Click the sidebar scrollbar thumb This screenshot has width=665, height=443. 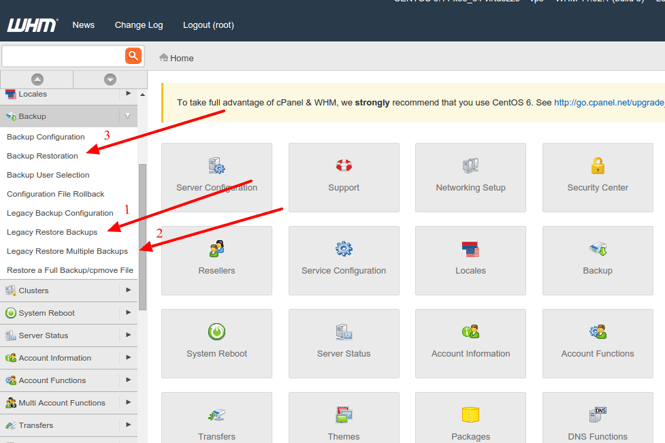tap(142, 237)
